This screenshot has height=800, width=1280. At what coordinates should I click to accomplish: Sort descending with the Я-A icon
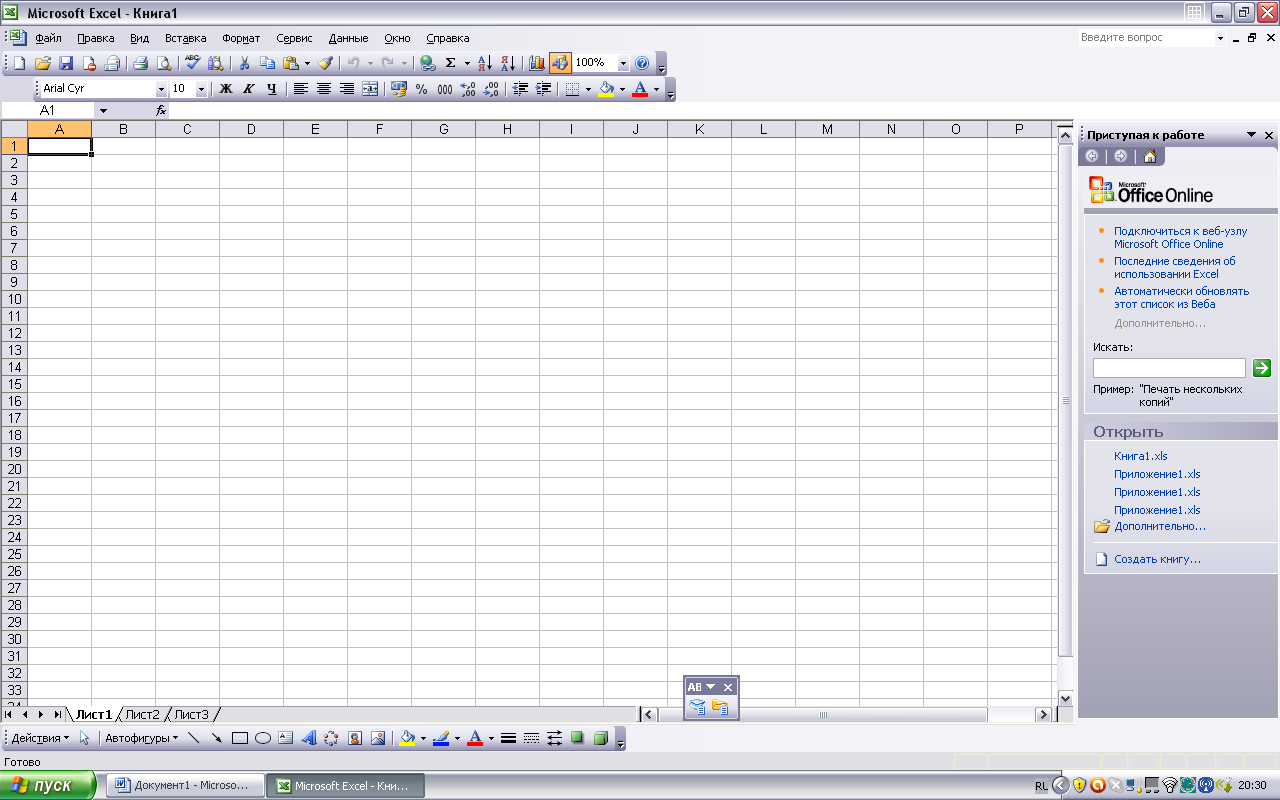pyautogui.click(x=508, y=63)
